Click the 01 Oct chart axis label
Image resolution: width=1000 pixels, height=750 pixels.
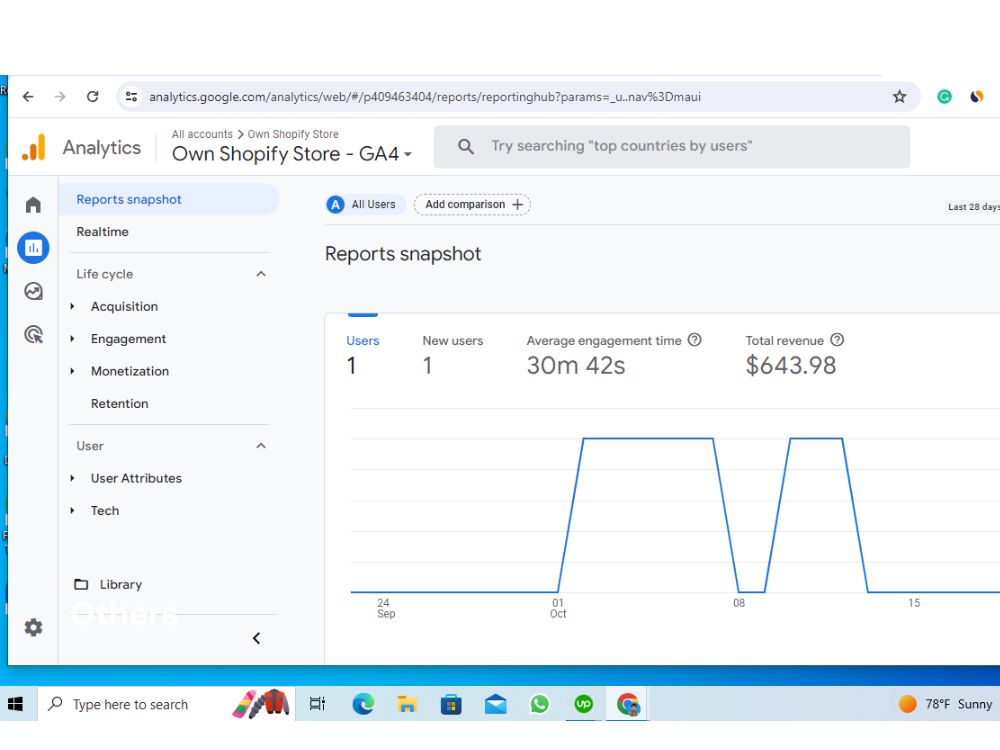coord(558,608)
